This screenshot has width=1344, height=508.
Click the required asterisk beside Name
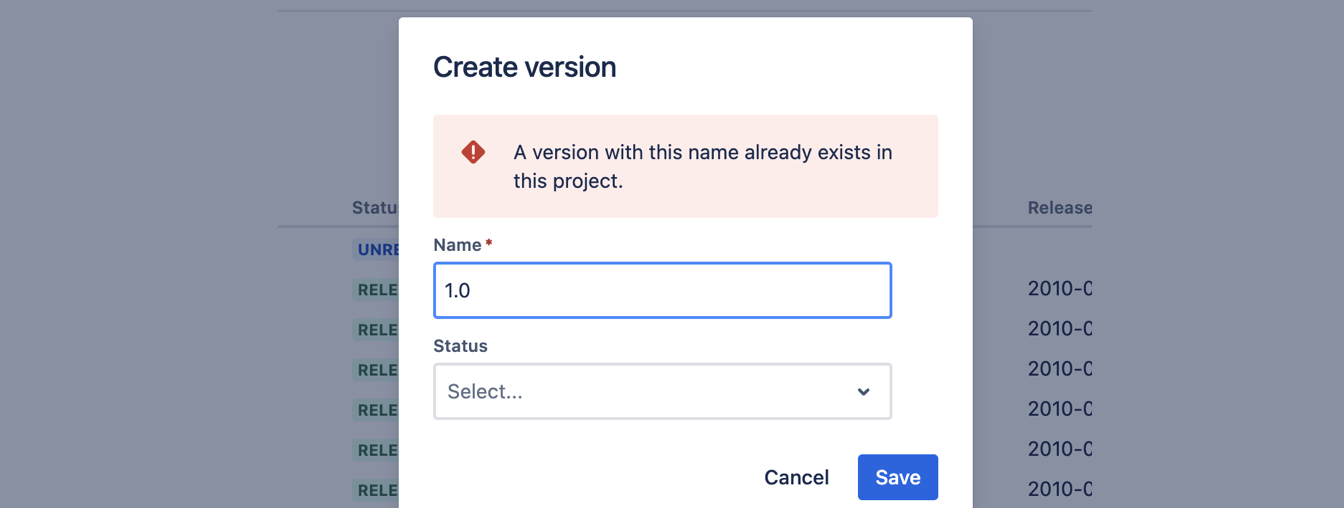pos(489,244)
